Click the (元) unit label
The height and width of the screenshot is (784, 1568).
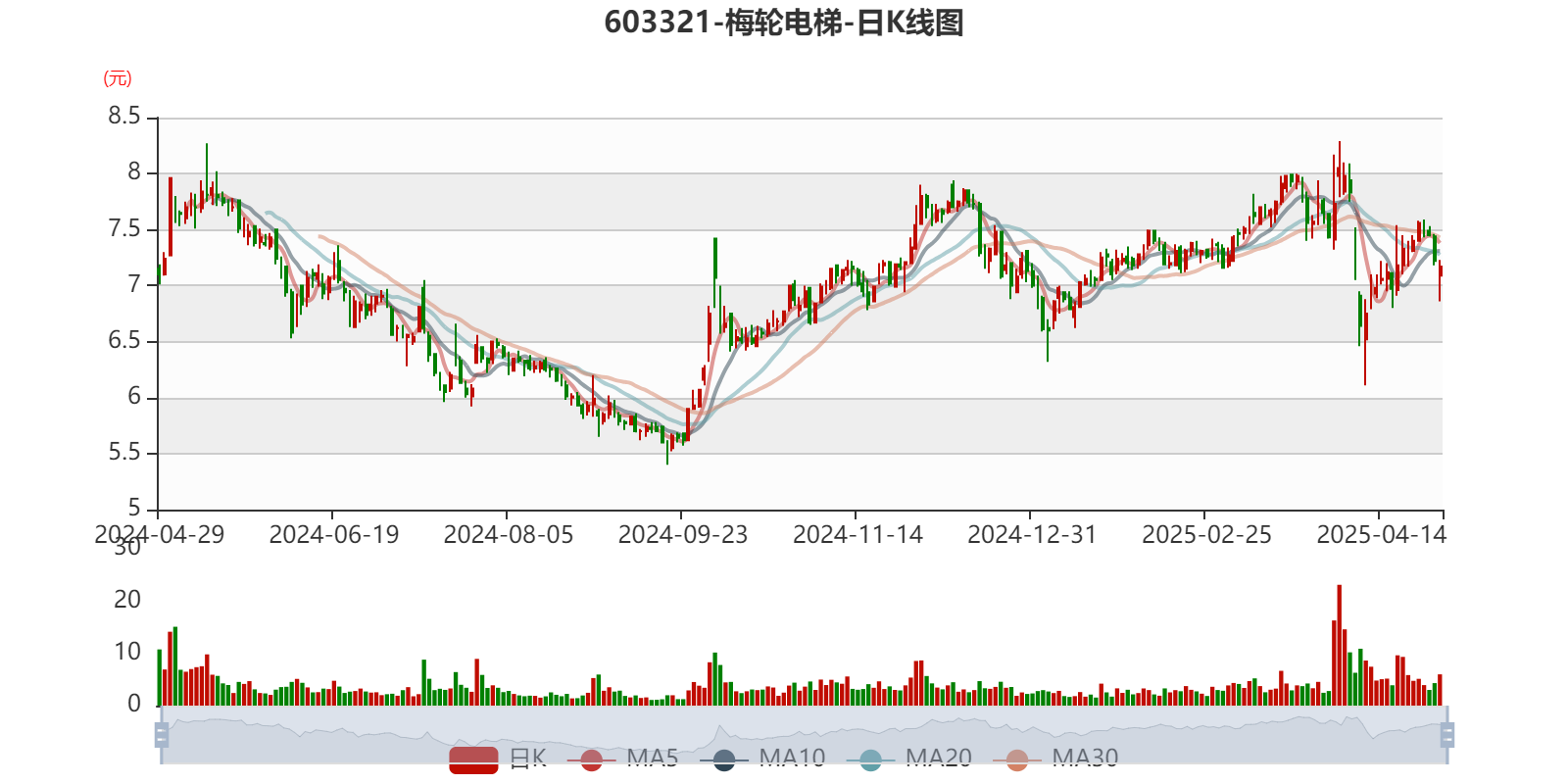tap(118, 78)
